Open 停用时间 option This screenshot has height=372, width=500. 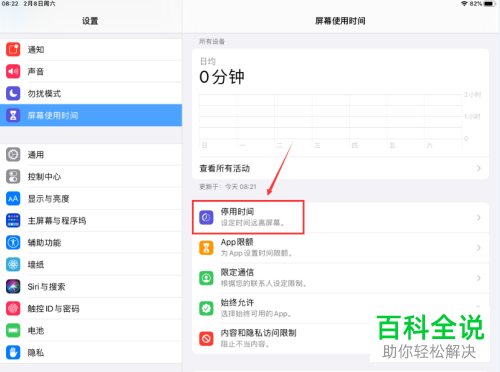[x=340, y=217]
